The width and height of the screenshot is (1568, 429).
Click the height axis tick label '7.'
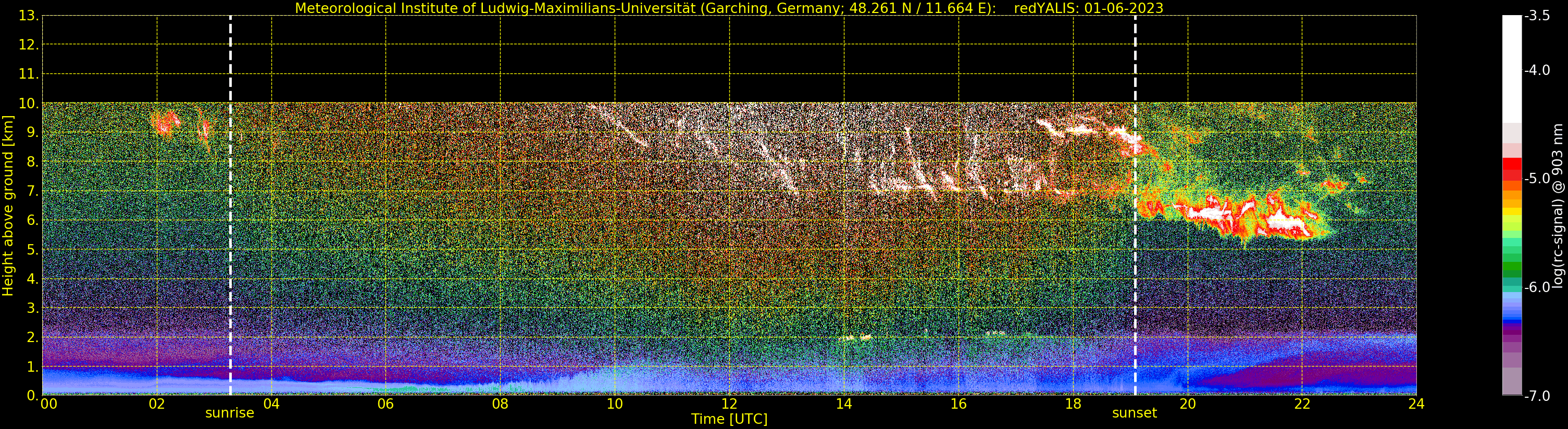coord(33,191)
